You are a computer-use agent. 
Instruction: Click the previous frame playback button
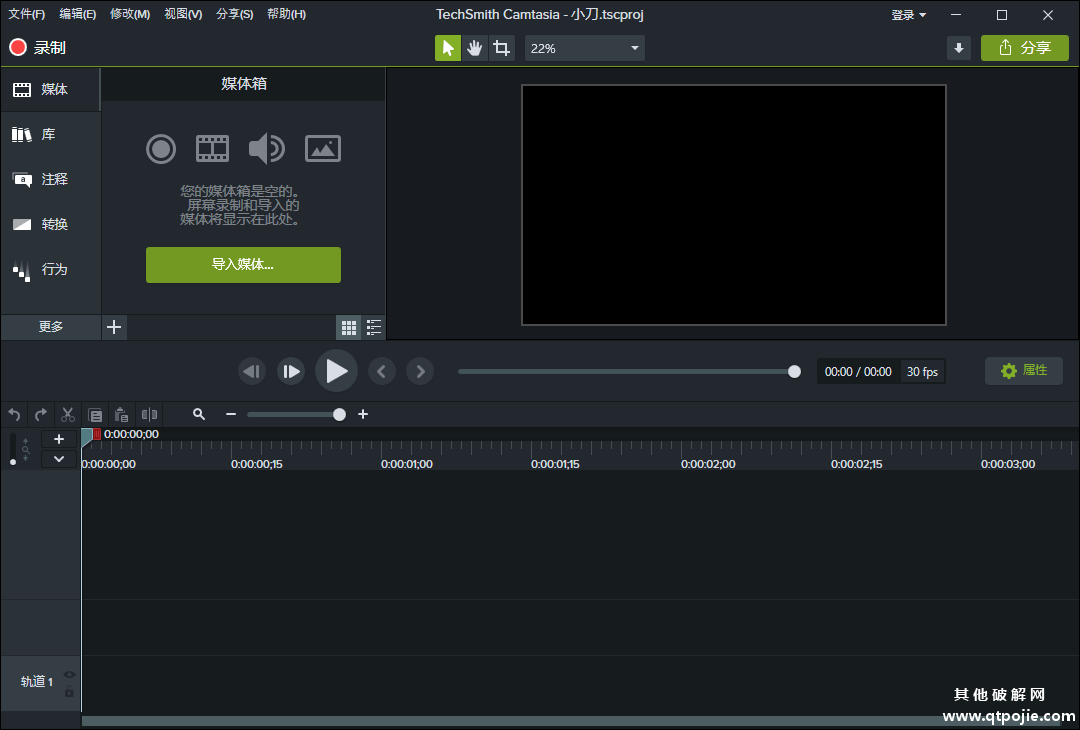tap(252, 372)
